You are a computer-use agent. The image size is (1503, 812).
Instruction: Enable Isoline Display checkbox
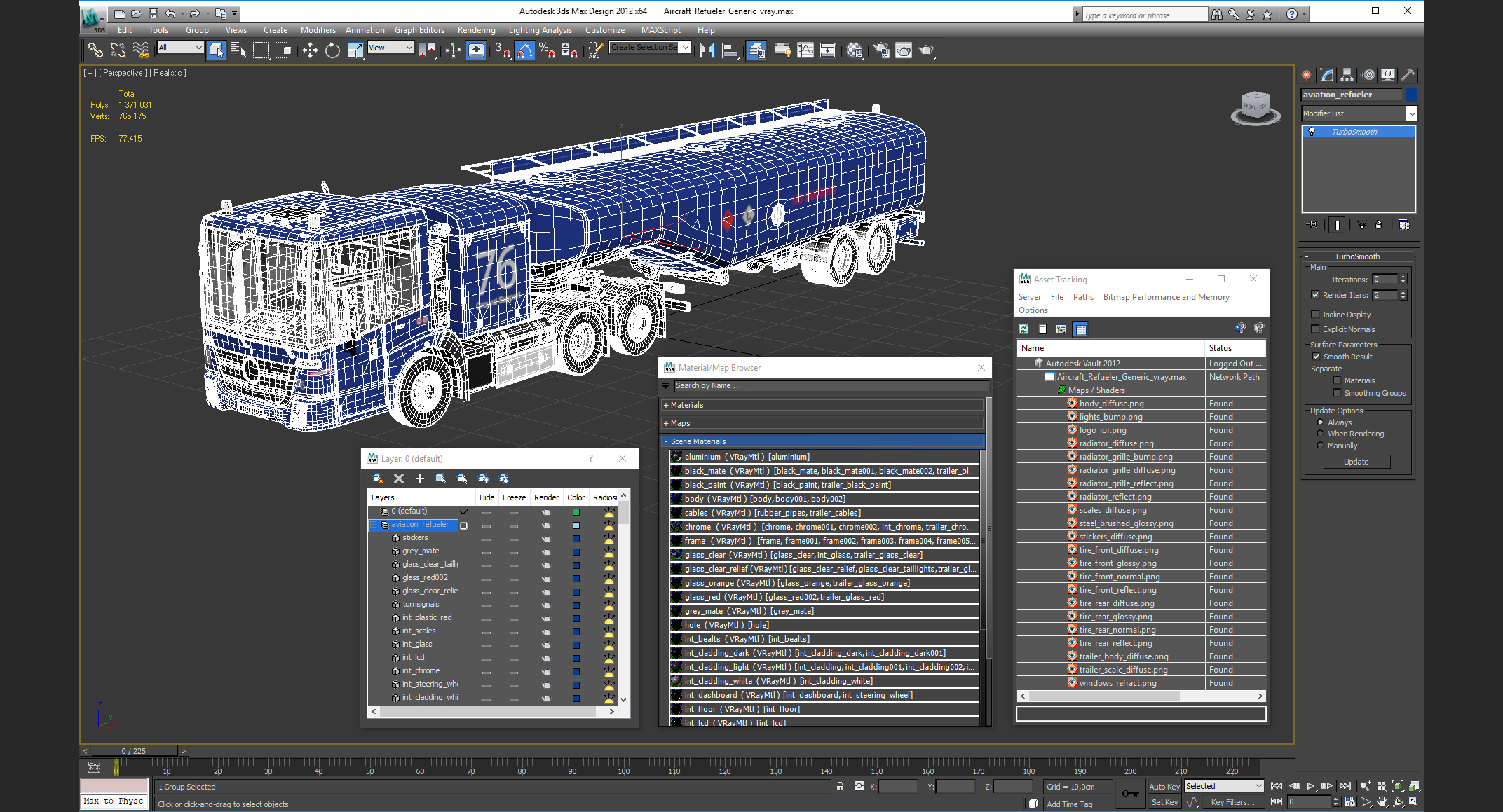(x=1315, y=315)
